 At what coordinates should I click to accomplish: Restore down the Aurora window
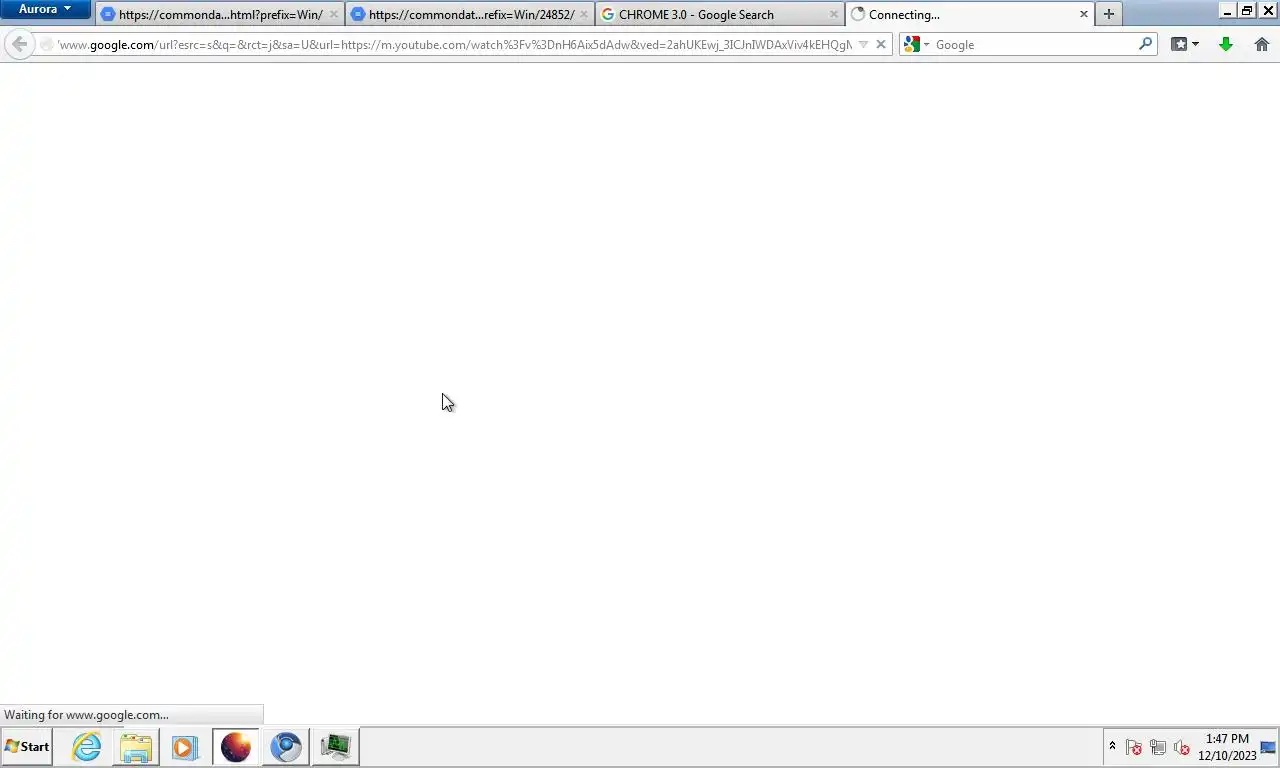tap(1247, 10)
